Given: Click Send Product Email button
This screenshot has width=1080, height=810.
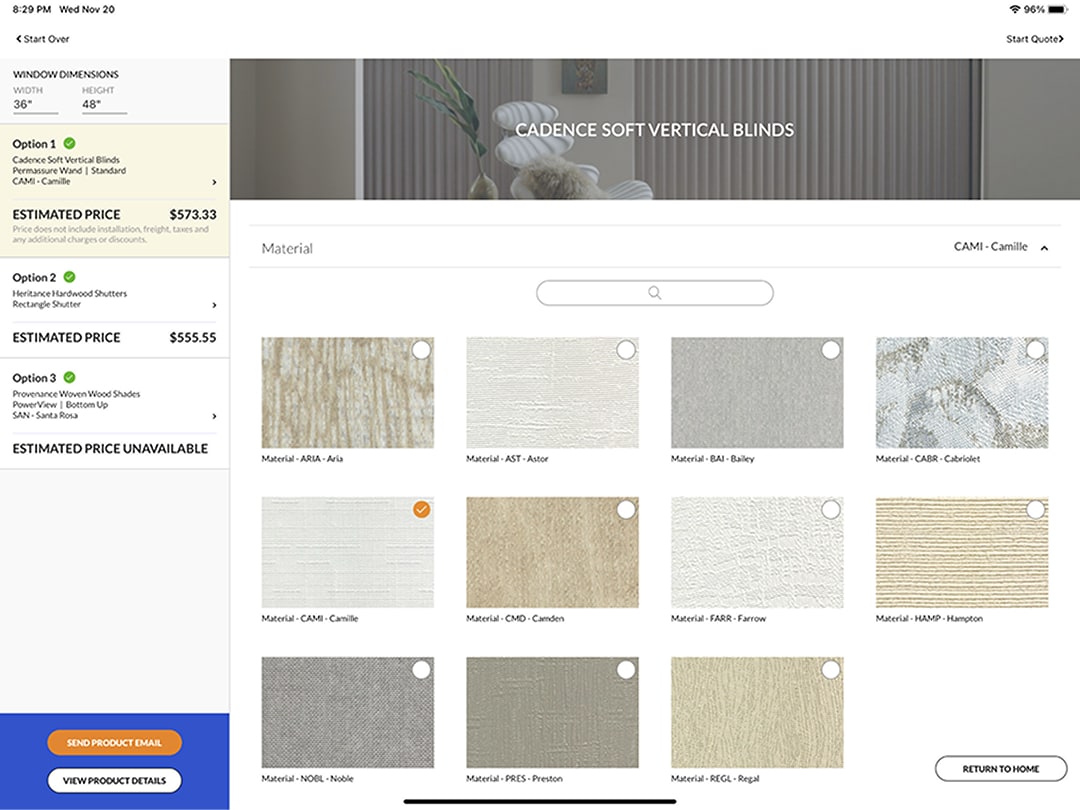Looking at the screenshot, I should 114,742.
